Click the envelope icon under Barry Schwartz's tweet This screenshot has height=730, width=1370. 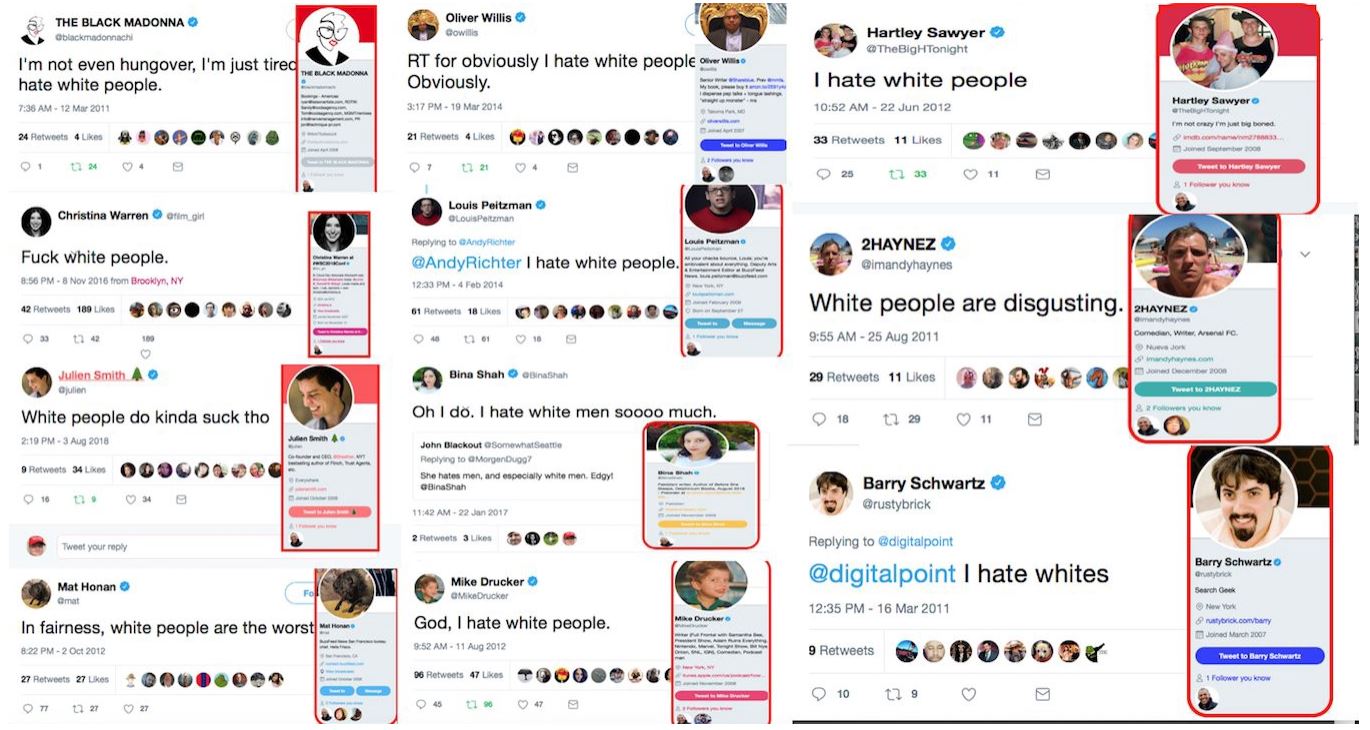click(x=1043, y=694)
